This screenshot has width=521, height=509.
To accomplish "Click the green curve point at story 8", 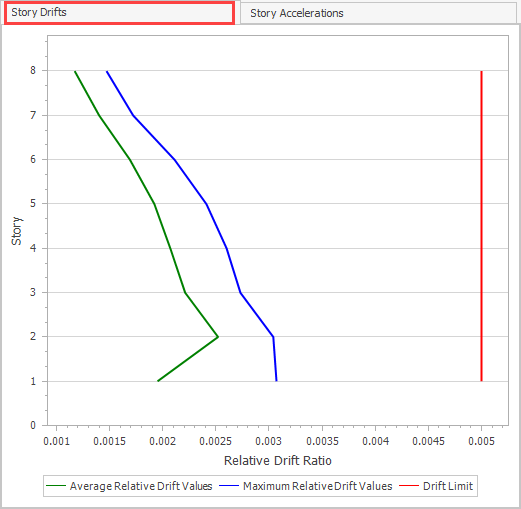I will (75, 71).
